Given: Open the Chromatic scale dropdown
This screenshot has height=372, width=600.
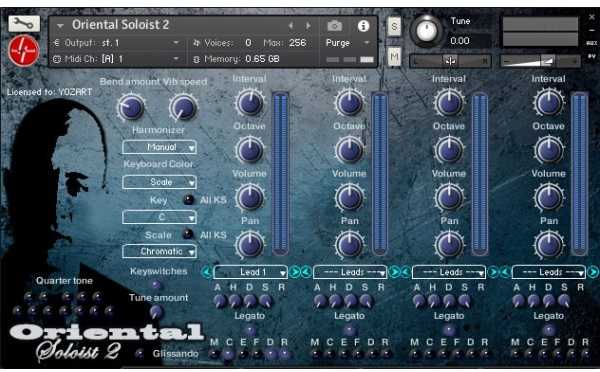Looking at the screenshot, I should (x=160, y=251).
